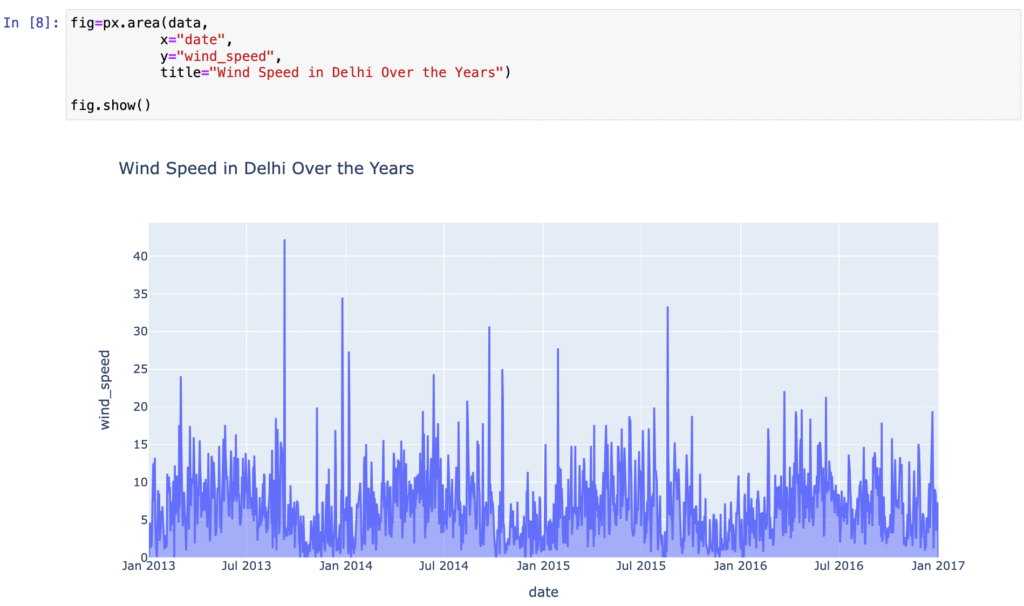The width and height of the screenshot is (1024, 606).
Task: Click the Jul 2013 x-axis tick label
Action: click(246, 566)
